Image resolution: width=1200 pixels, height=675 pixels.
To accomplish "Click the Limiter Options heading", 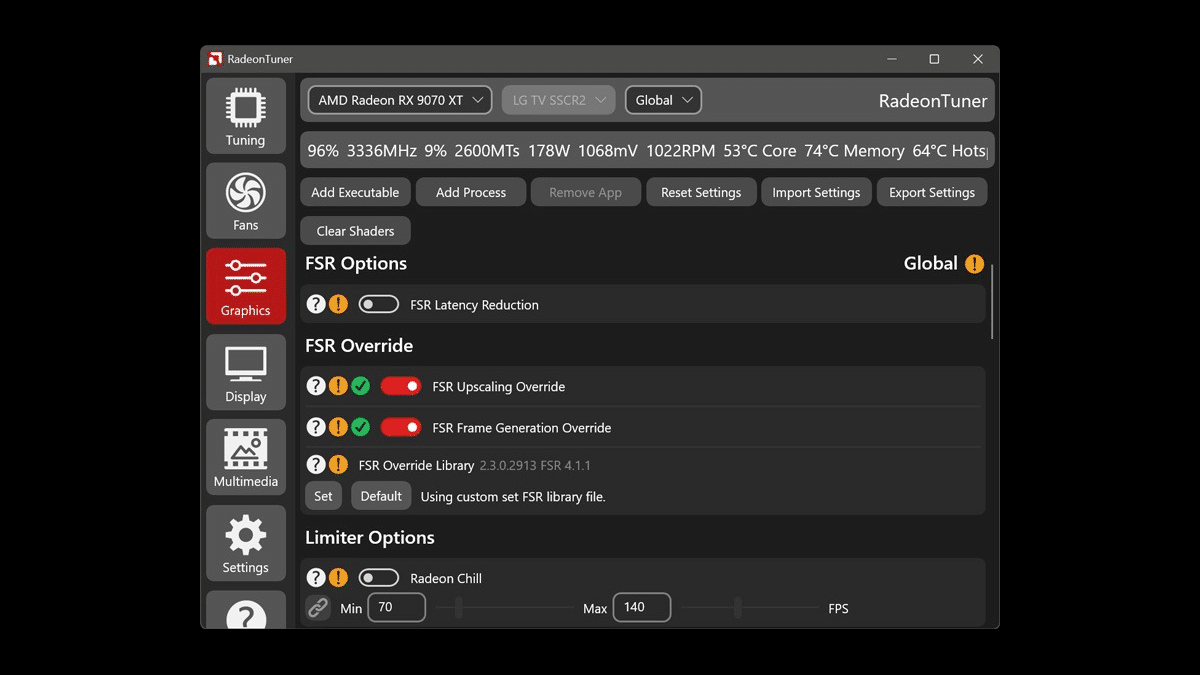I will coord(370,537).
